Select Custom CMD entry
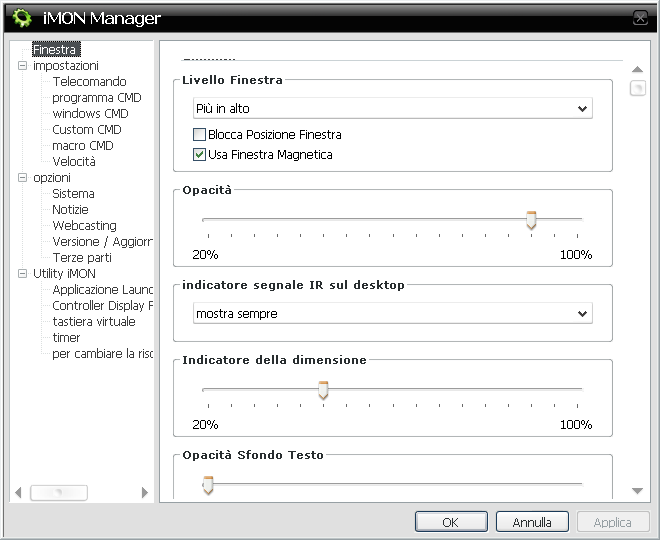Viewport: 660px width, 540px height. (87, 130)
